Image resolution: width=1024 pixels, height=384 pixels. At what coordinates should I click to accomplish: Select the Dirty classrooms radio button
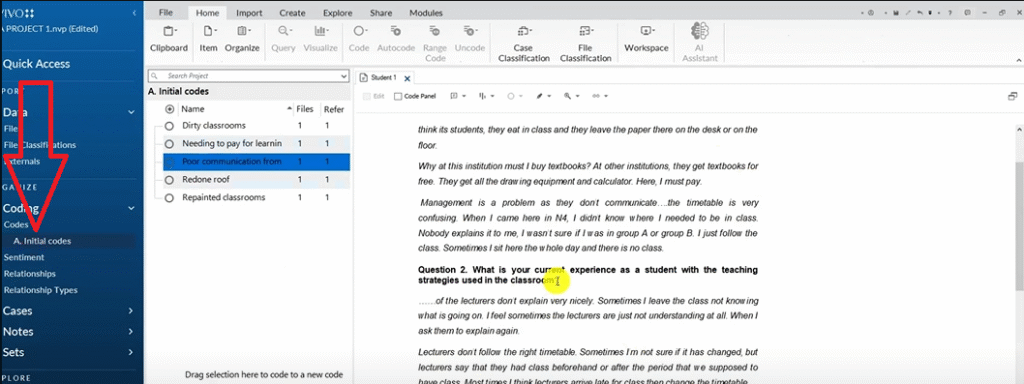170,125
